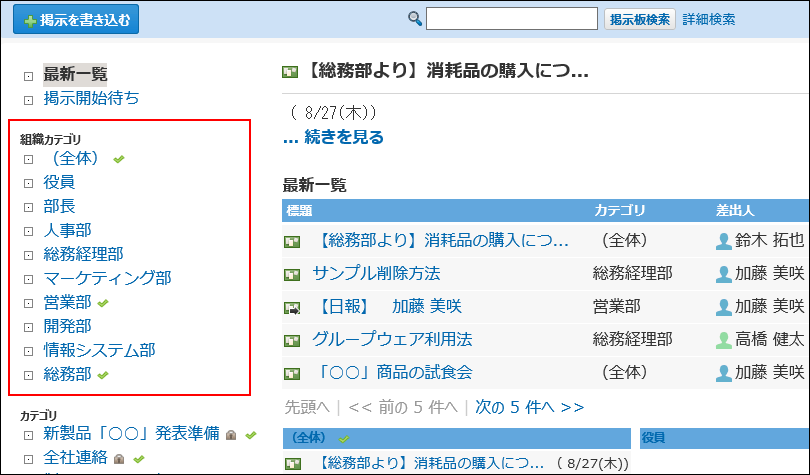Open the 詳細検索 link
The width and height of the screenshot is (810, 475).
[709, 19]
